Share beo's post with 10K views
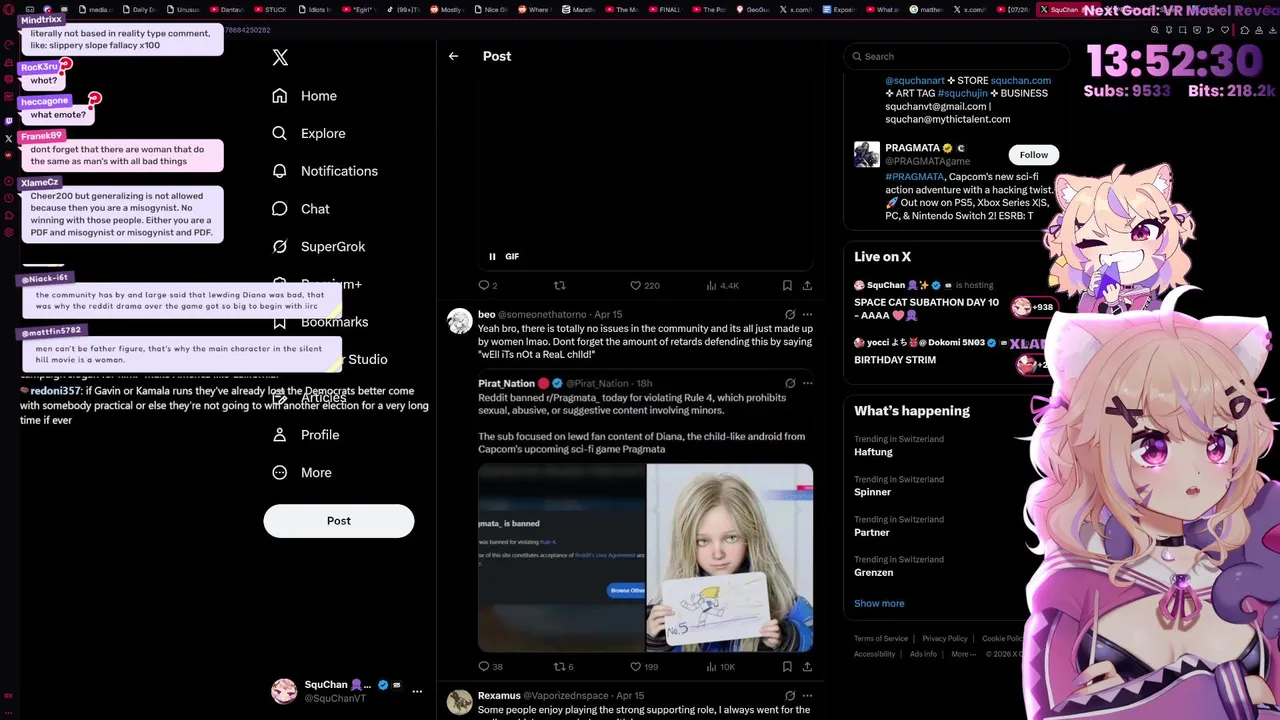1280x720 pixels. pos(807,667)
